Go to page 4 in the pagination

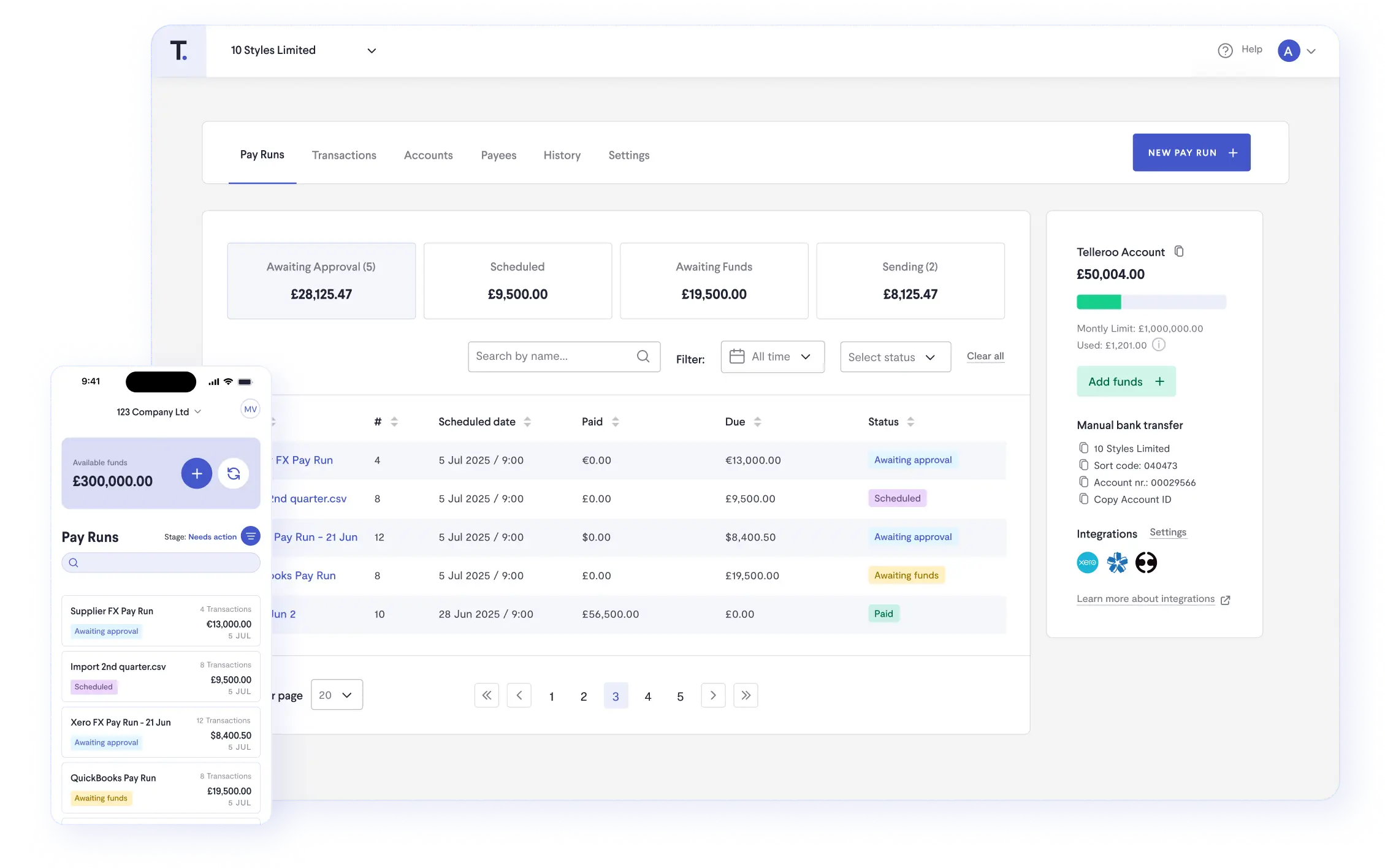tap(648, 696)
